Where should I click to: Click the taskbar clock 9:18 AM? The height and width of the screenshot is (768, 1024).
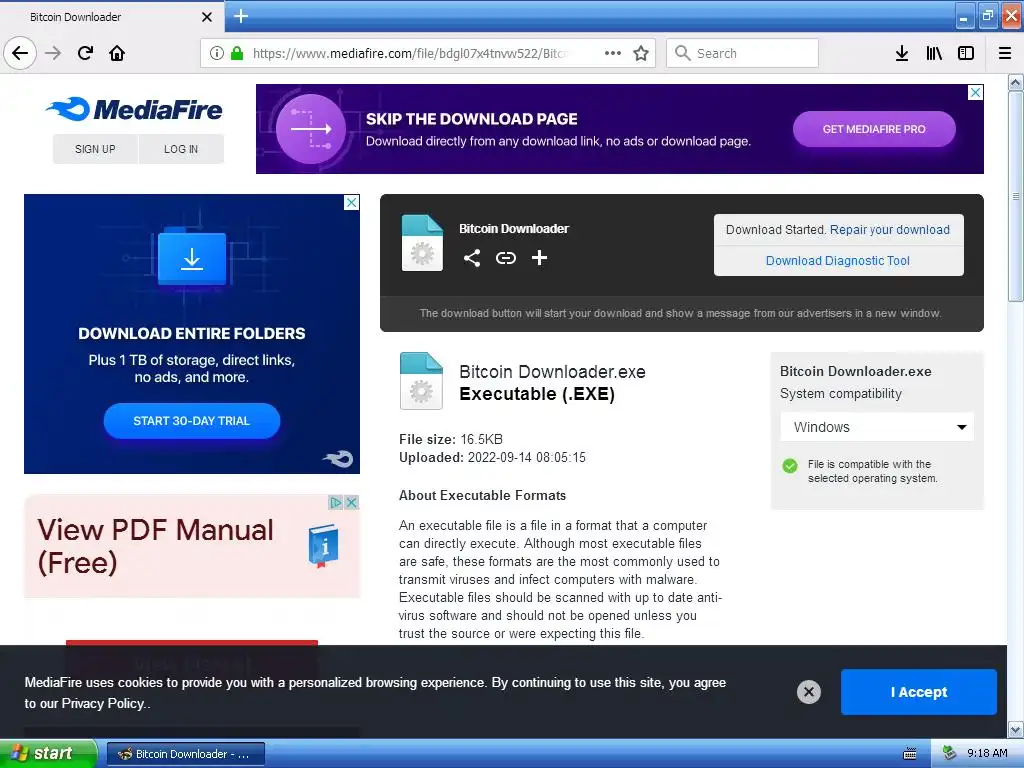point(987,754)
